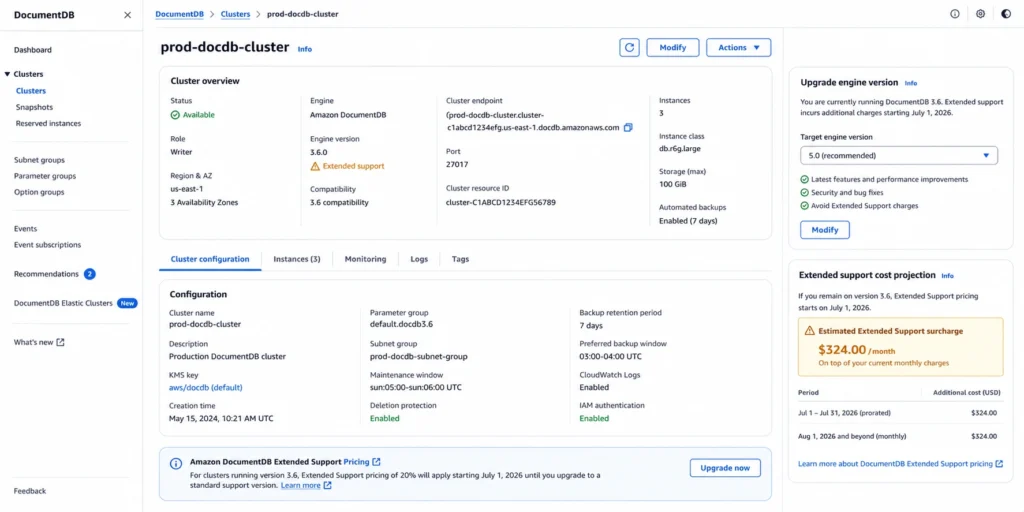Screen dimensions: 1024x512
Task: Open Subnet groups in sidebar
Action: [x=39, y=160]
